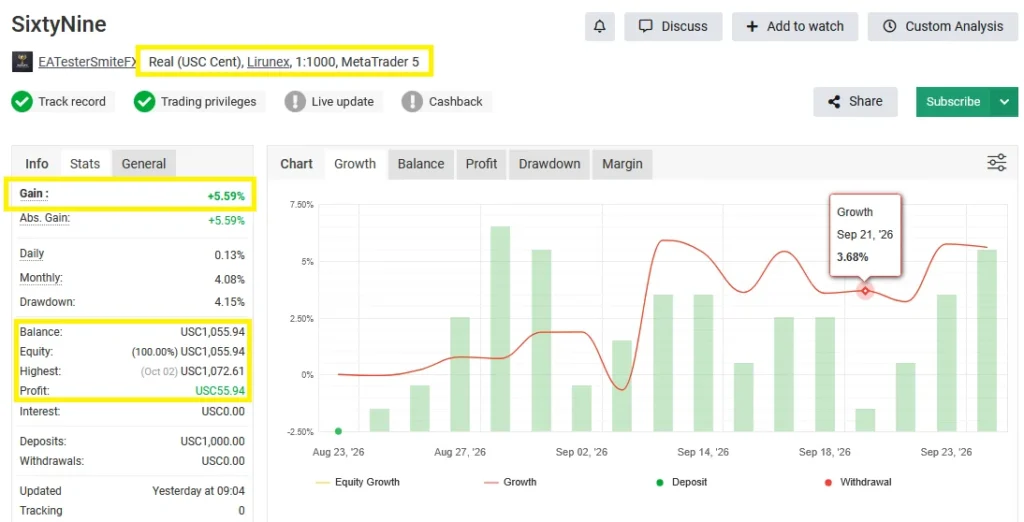Click the Sep 21 growth data point
This screenshot has width=1024, height=522.
pyautogui.click(x=865, y=291)
